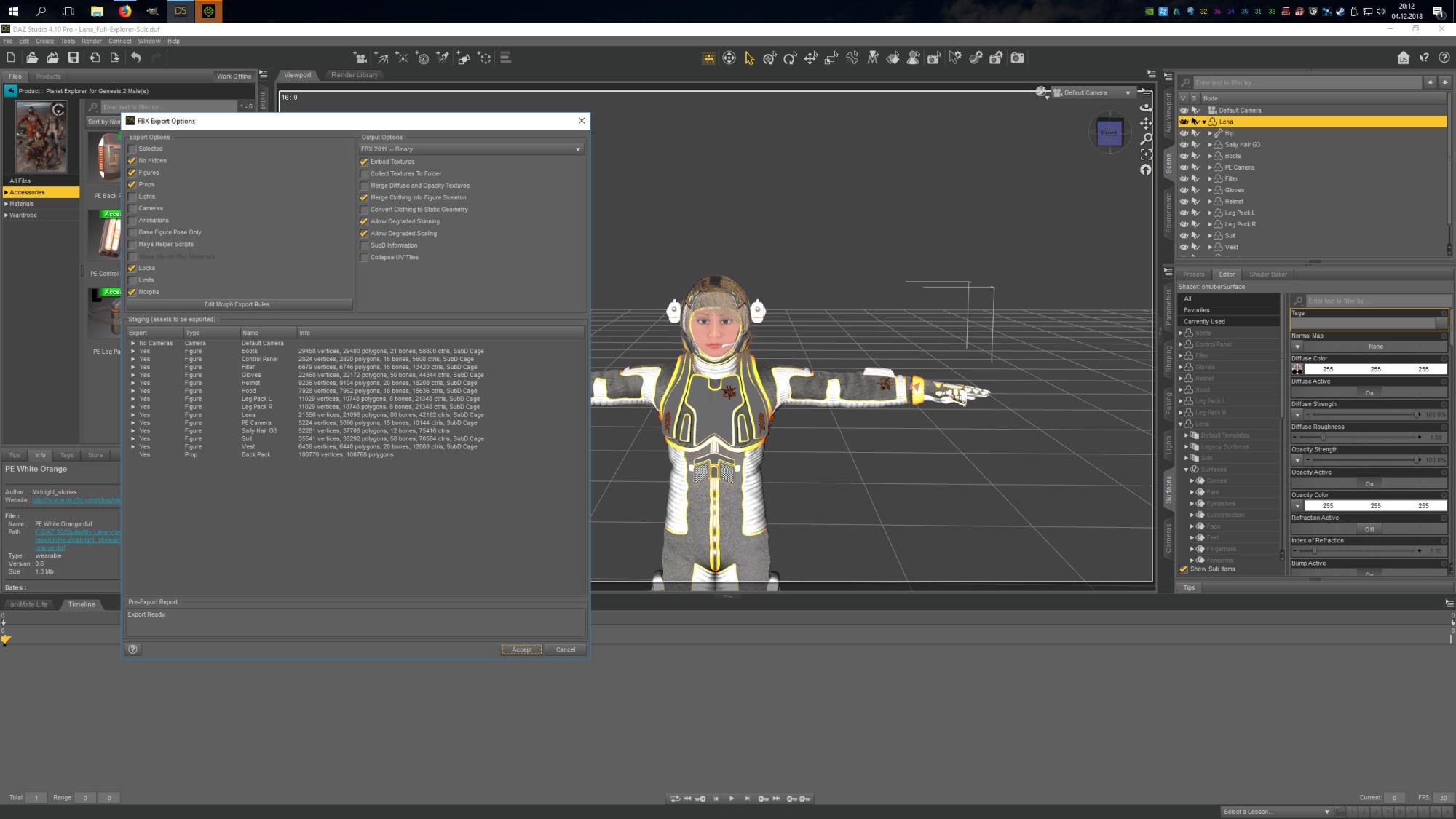The height and width of the screenshot is (819, 1456).
Task: Click the toolbar help question-mark icon at right
Action: 1444,58
